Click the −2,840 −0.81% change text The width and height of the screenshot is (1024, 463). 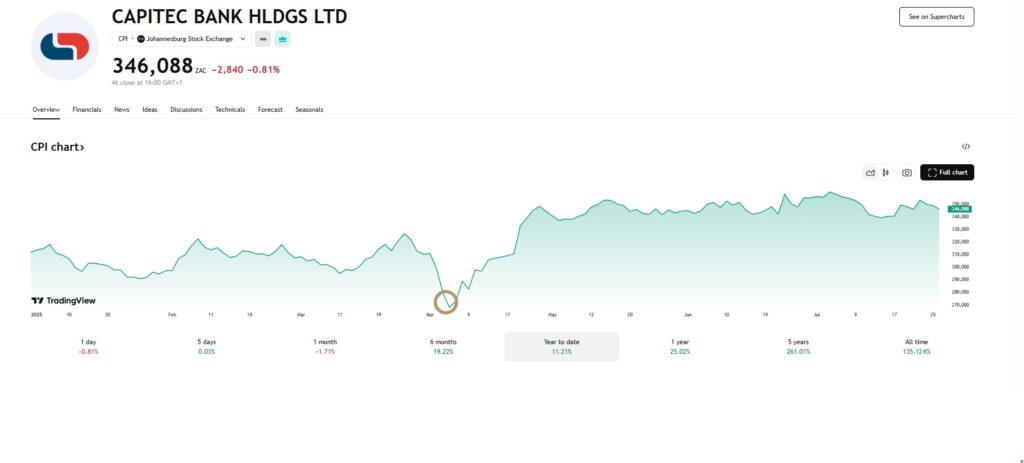tap(246, 69)
